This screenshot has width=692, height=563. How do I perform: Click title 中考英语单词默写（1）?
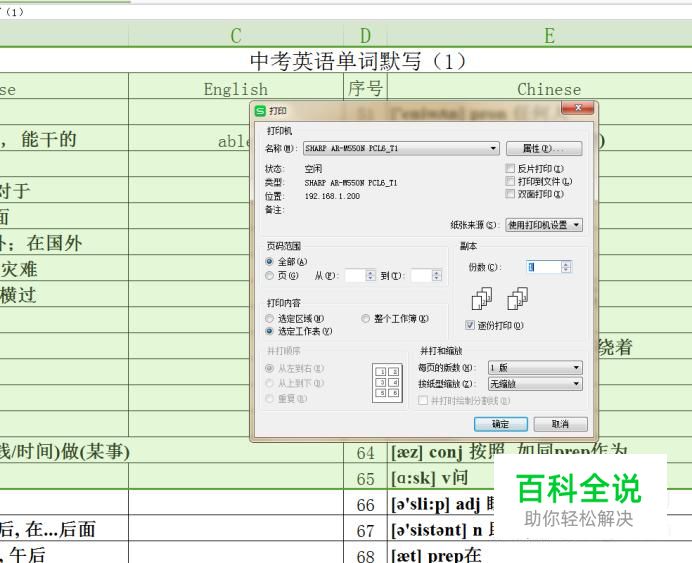point(358,61)
